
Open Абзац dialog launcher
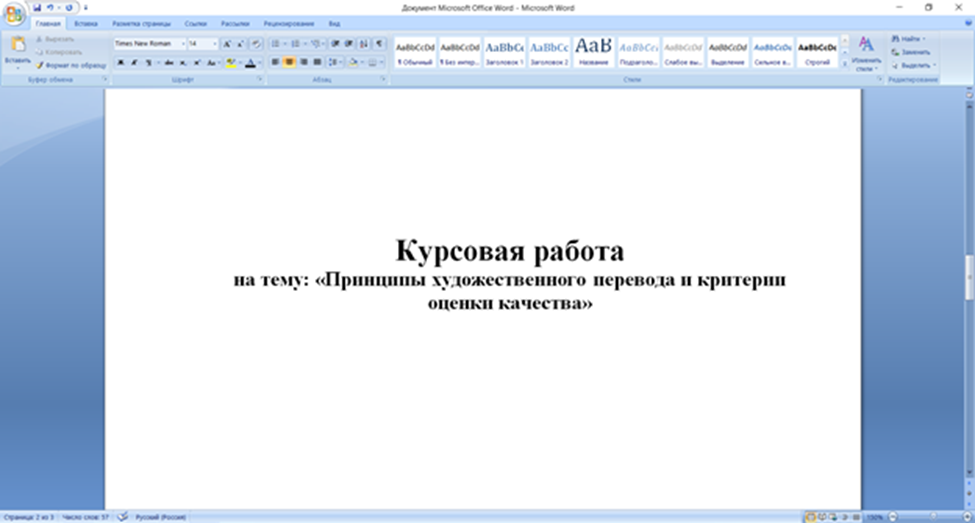click(x=383, y=80)
